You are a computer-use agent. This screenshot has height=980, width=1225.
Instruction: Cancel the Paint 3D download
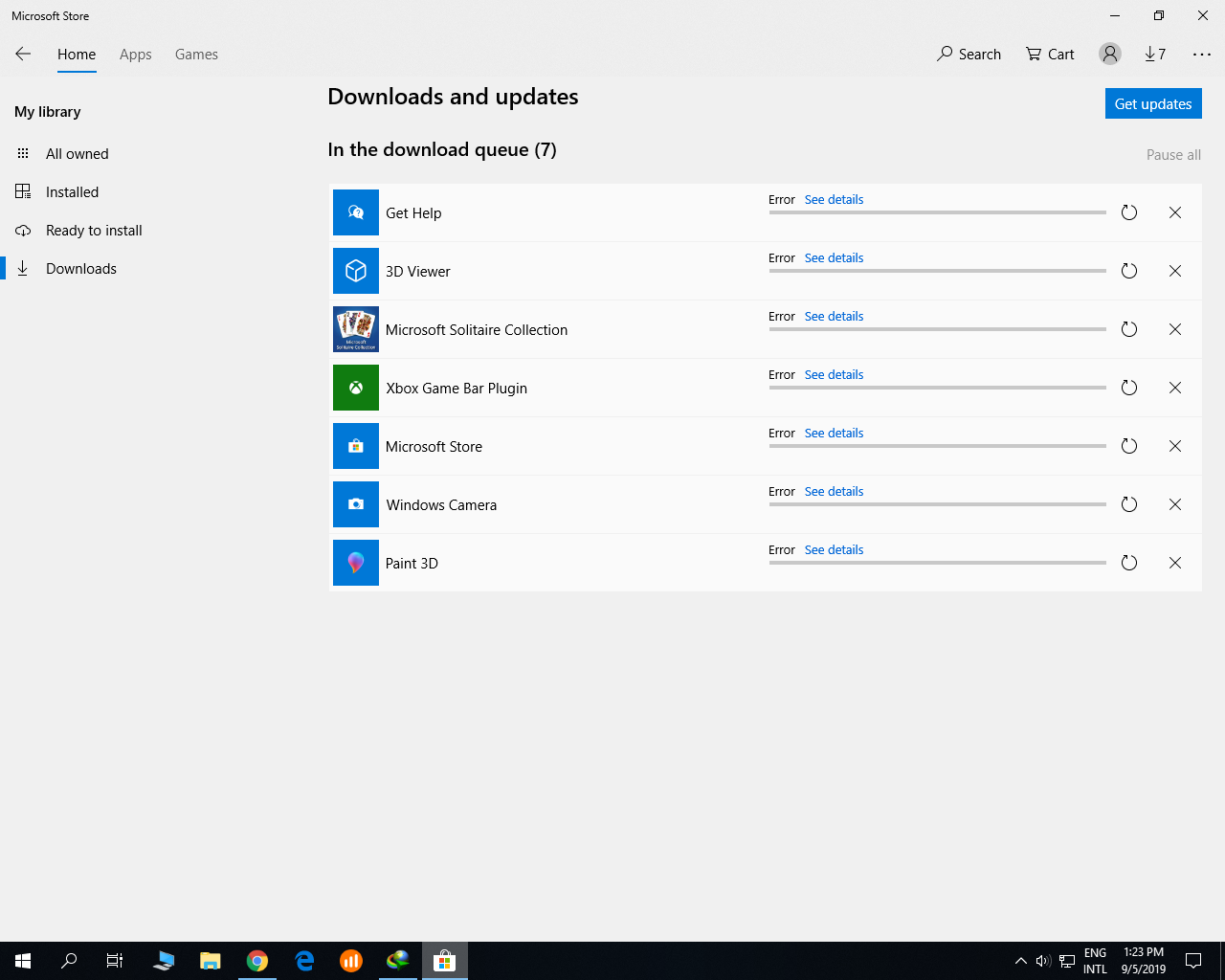click(1175, 563)
